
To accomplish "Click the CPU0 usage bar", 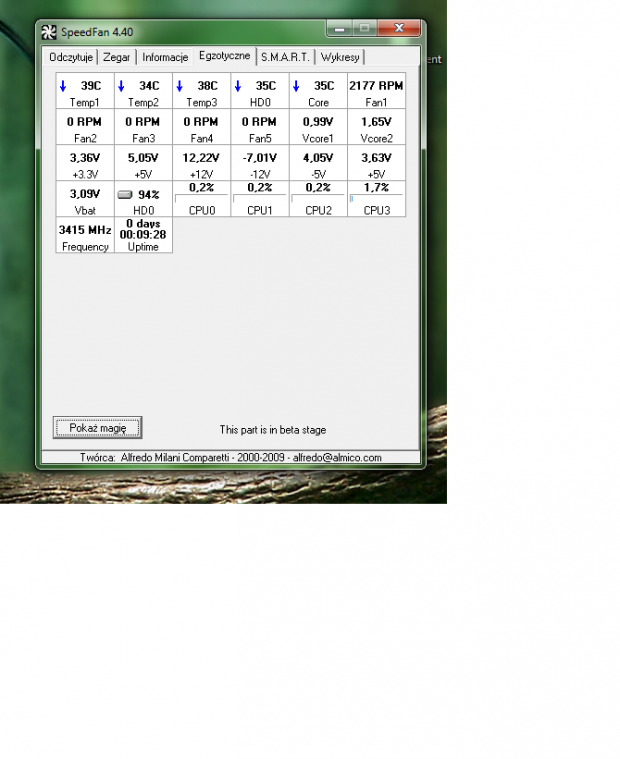I will pos(201,199).
